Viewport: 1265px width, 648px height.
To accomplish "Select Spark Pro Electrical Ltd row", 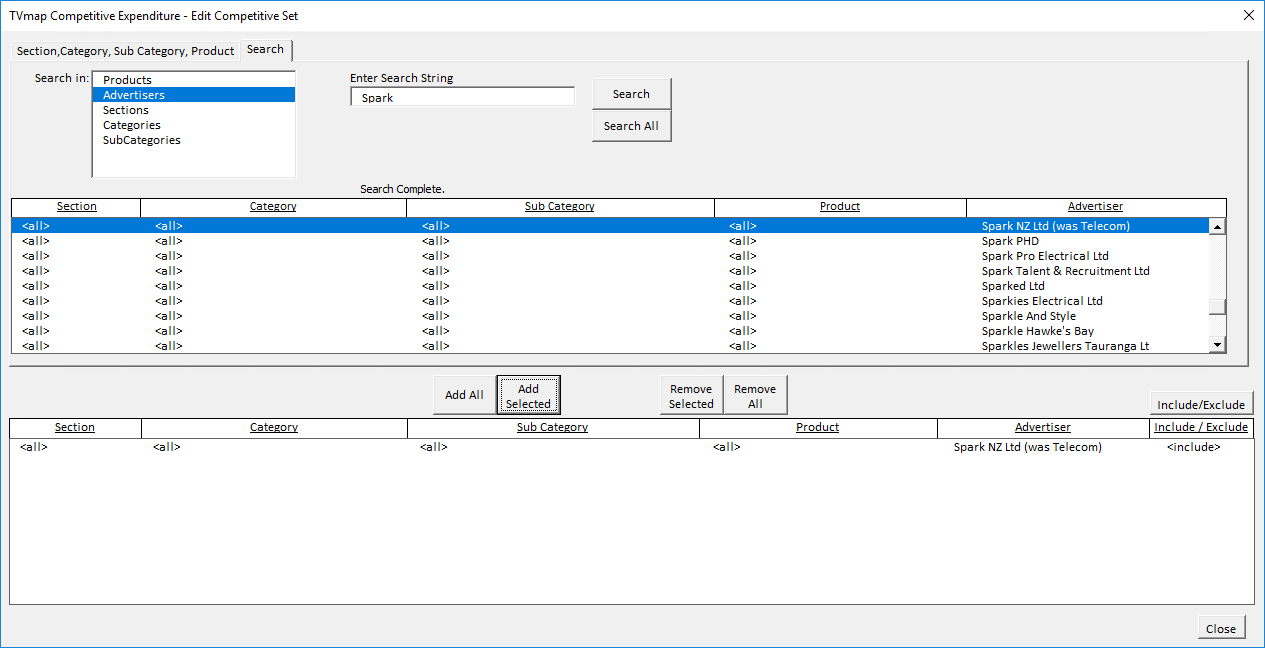I will [x=610, y=256].
